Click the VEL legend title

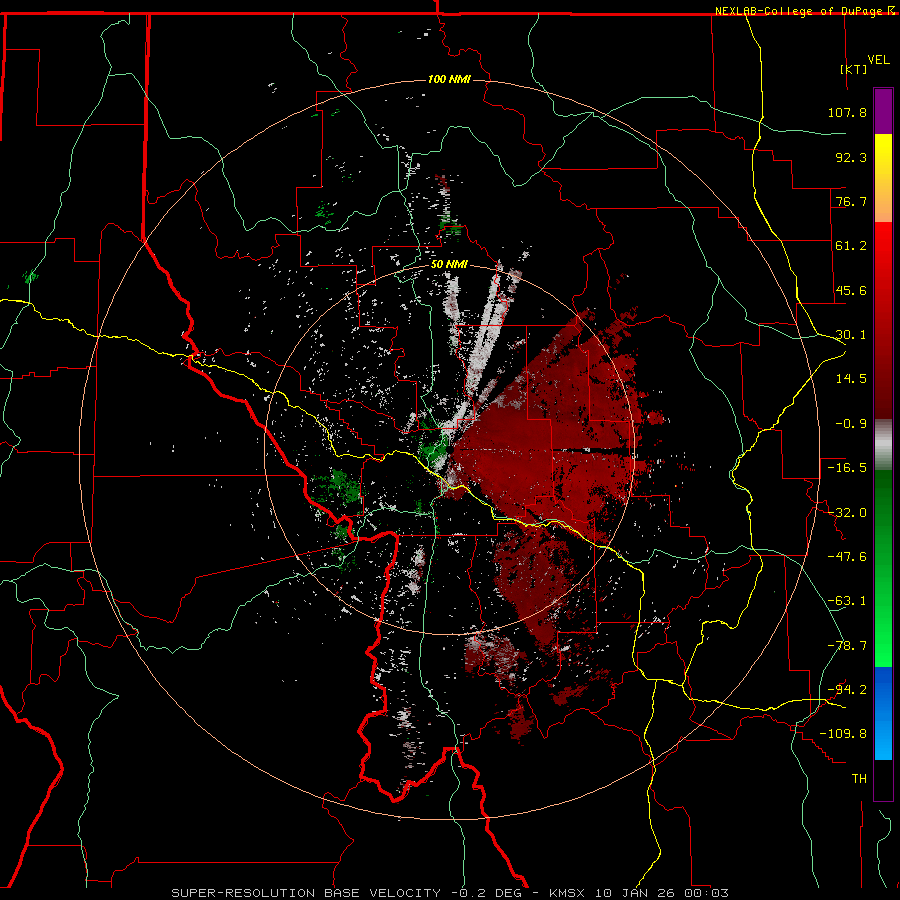tap(878, 59)
